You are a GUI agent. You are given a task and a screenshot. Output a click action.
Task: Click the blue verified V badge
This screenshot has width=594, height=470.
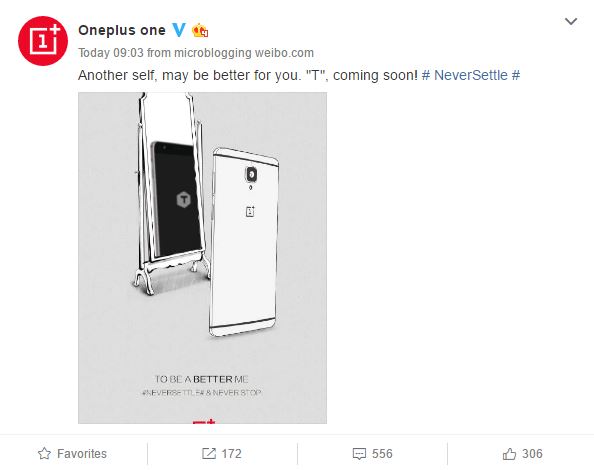point(179,30)
